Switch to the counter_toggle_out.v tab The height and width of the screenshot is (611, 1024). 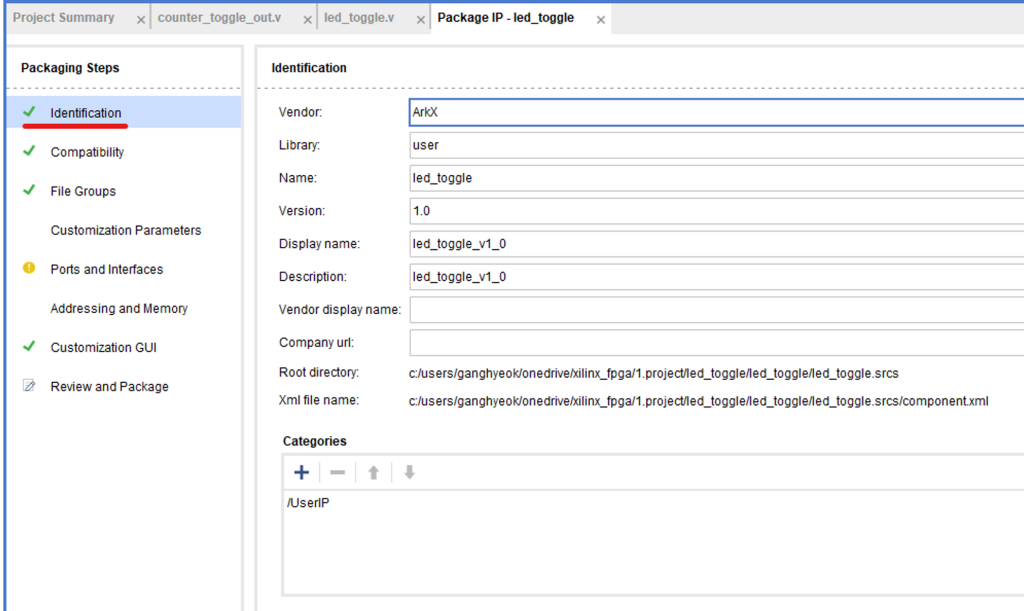[219, 18]
